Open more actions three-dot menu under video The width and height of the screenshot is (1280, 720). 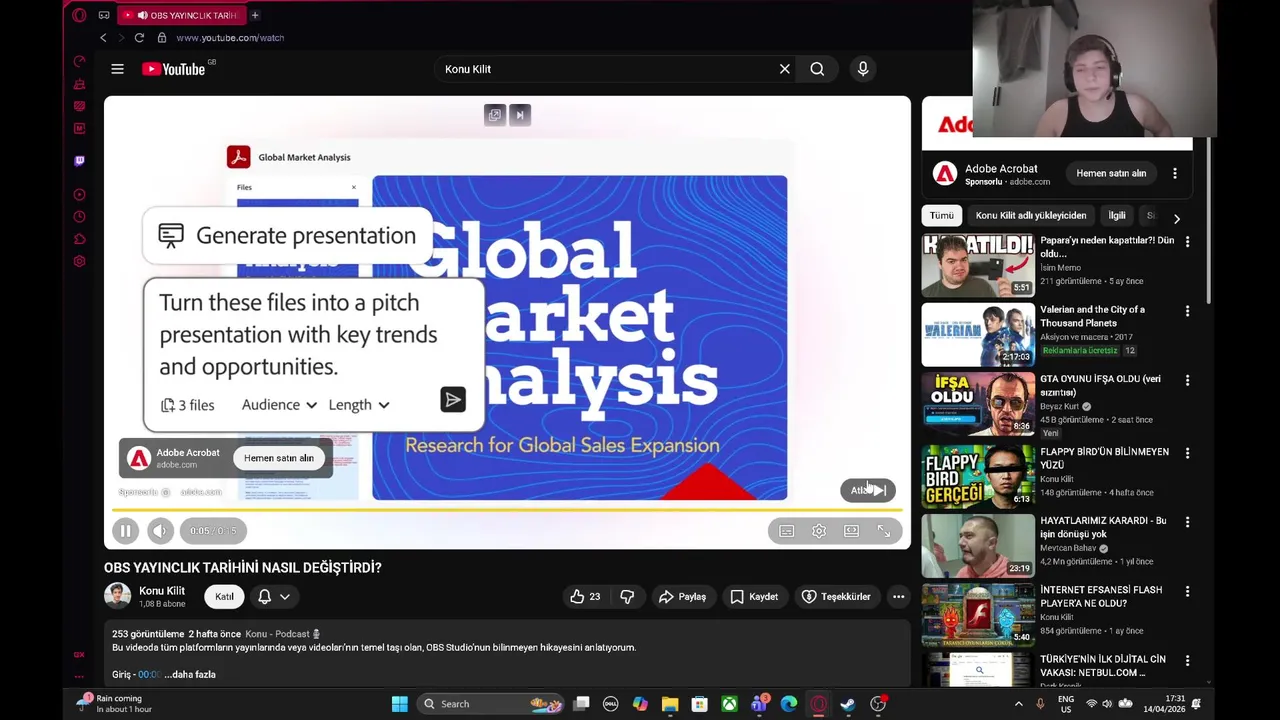[898, 597]
